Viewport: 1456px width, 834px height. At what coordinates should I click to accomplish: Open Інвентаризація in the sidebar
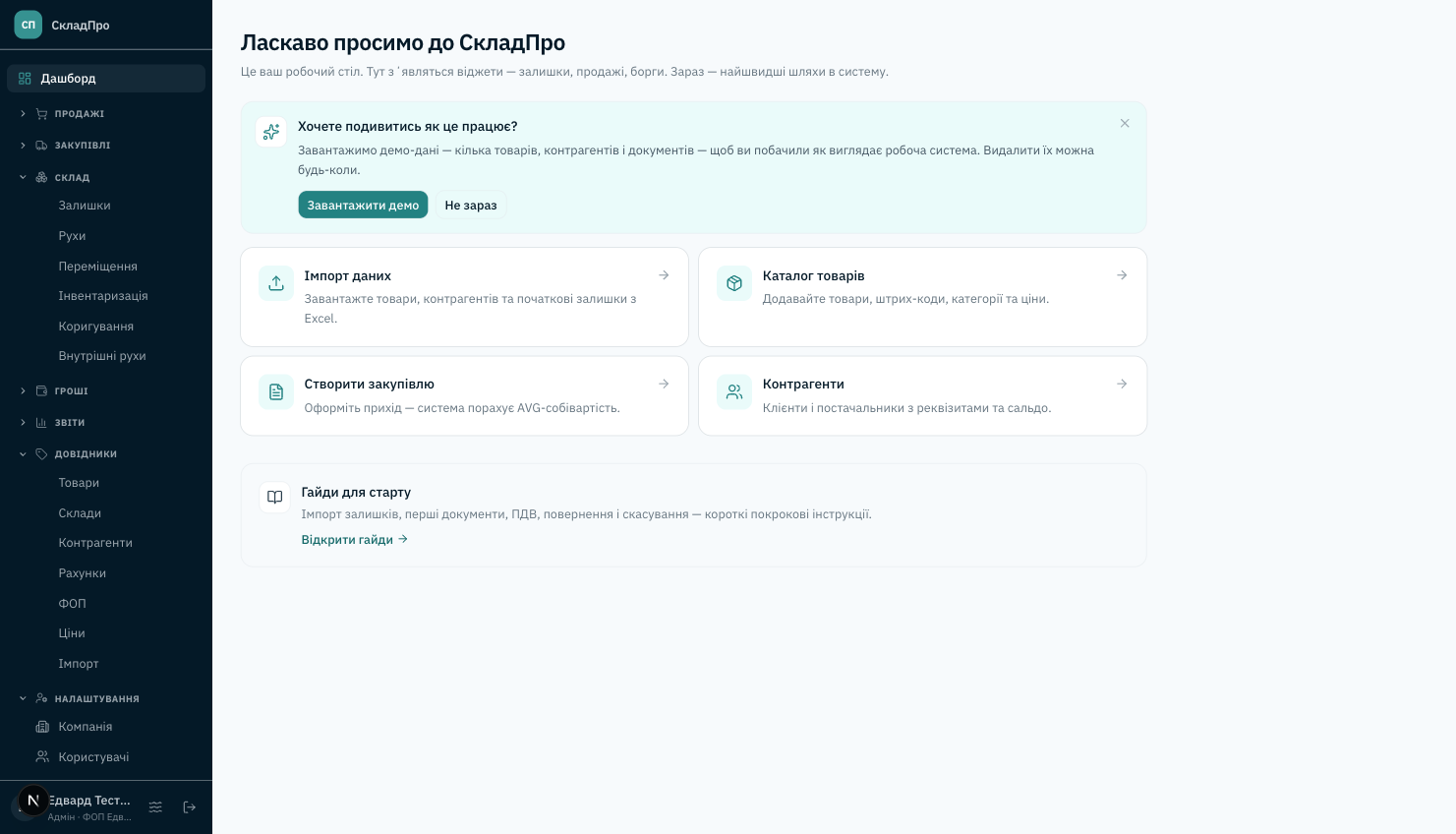103,296
